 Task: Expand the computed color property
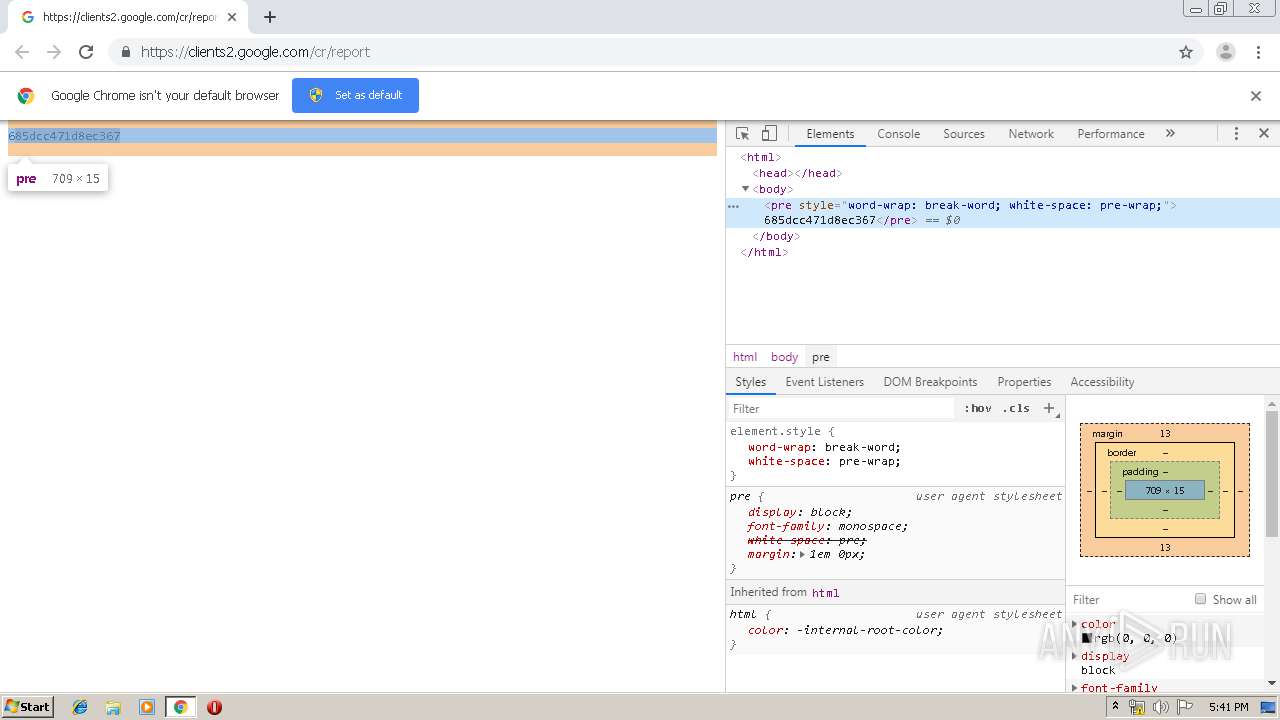[x=1075, y=624]
